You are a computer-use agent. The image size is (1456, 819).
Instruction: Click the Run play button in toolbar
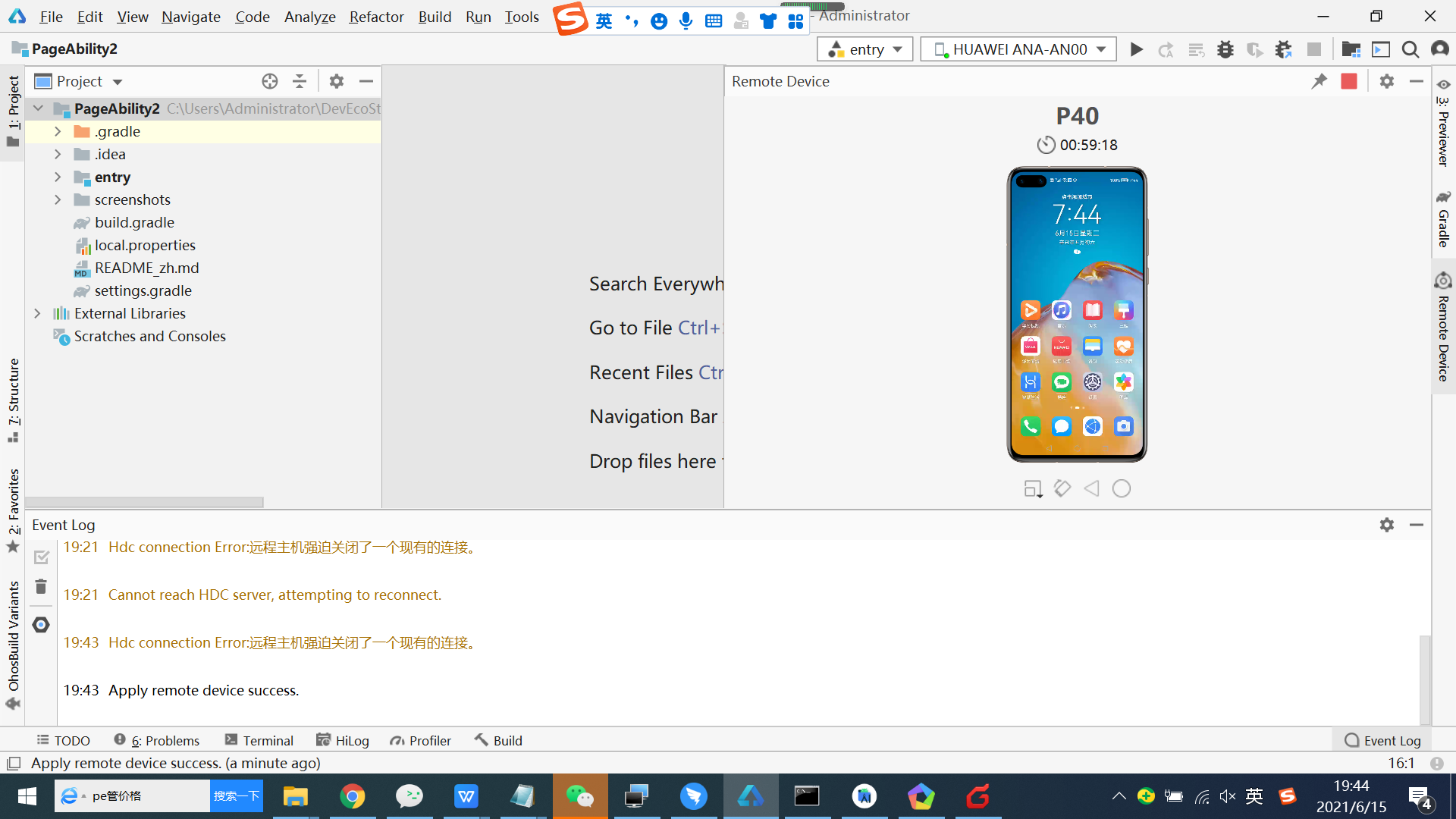pos(1136,49)
